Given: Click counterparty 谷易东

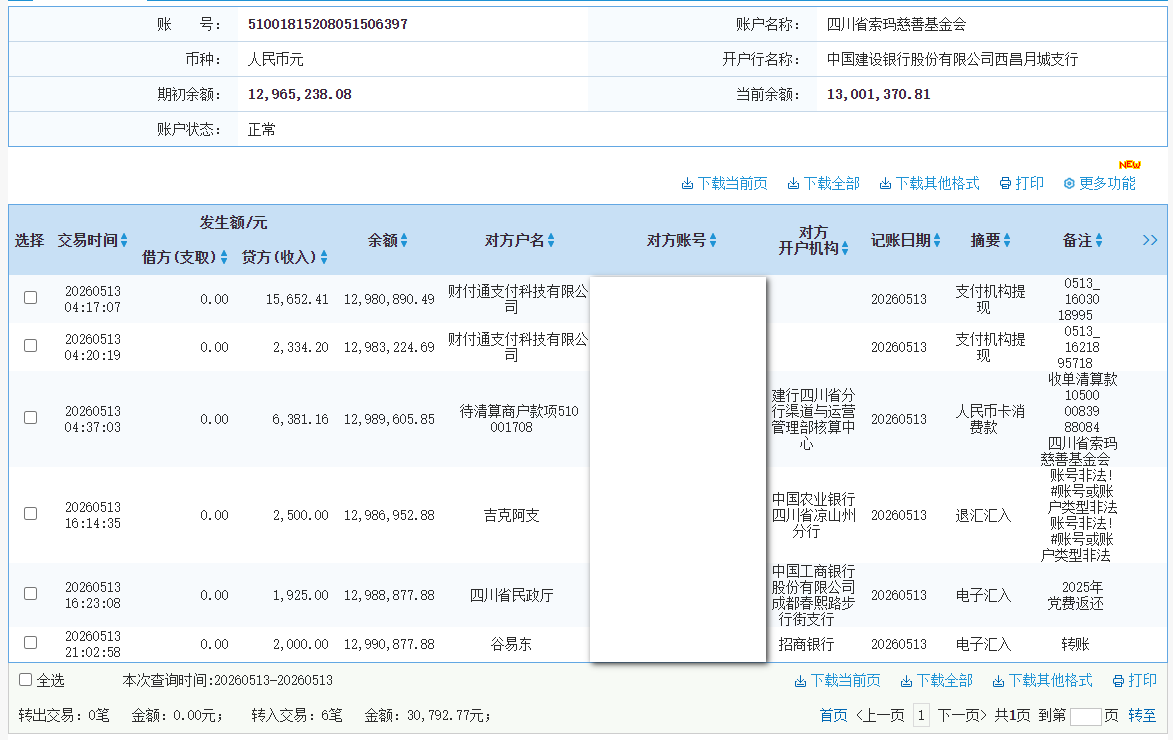Looking at the screenshot, I should point(511,644).
